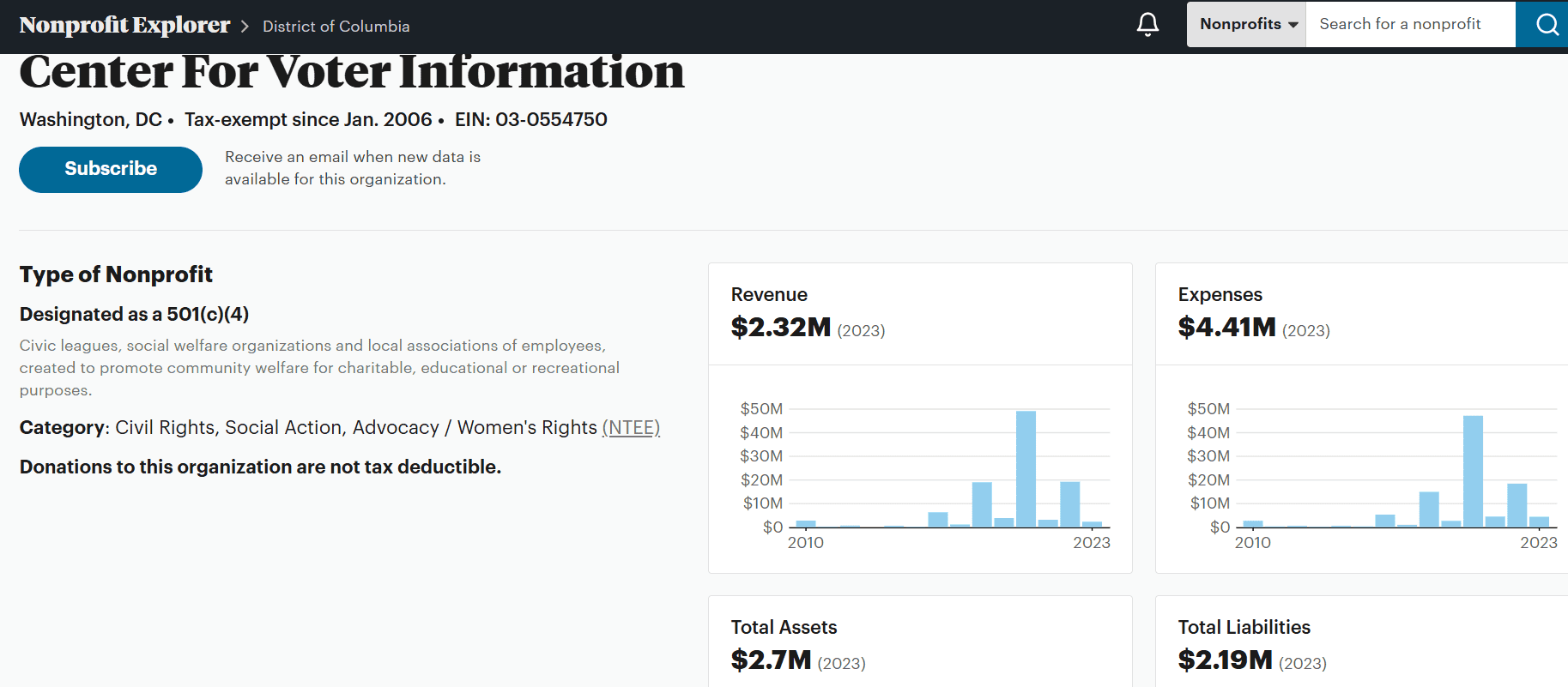Type in the Search for a nonprofit field
The image size is (1568, 687).
coord(1409,24)
